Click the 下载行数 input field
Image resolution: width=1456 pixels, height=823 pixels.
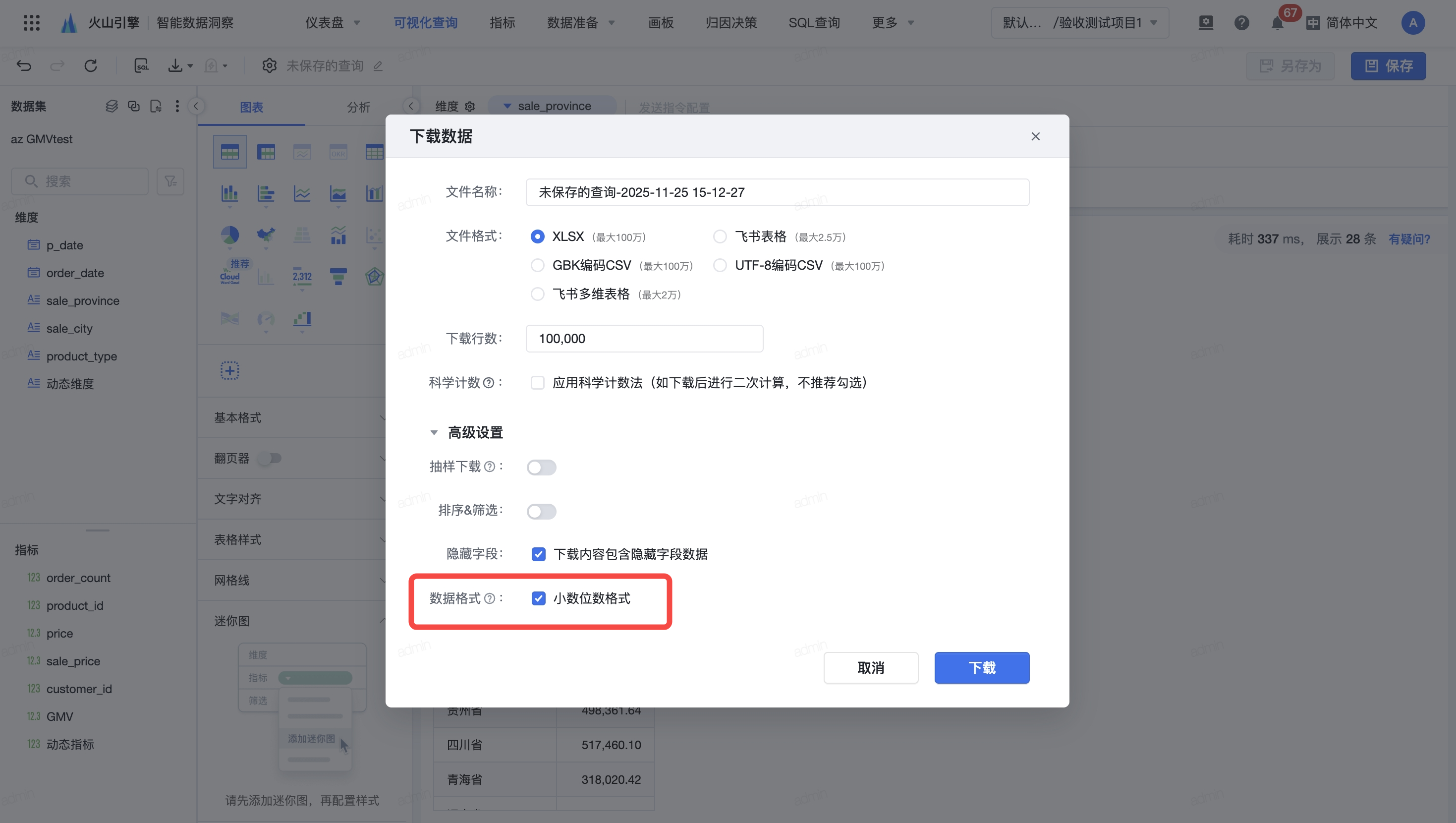[x=644, y=339]
